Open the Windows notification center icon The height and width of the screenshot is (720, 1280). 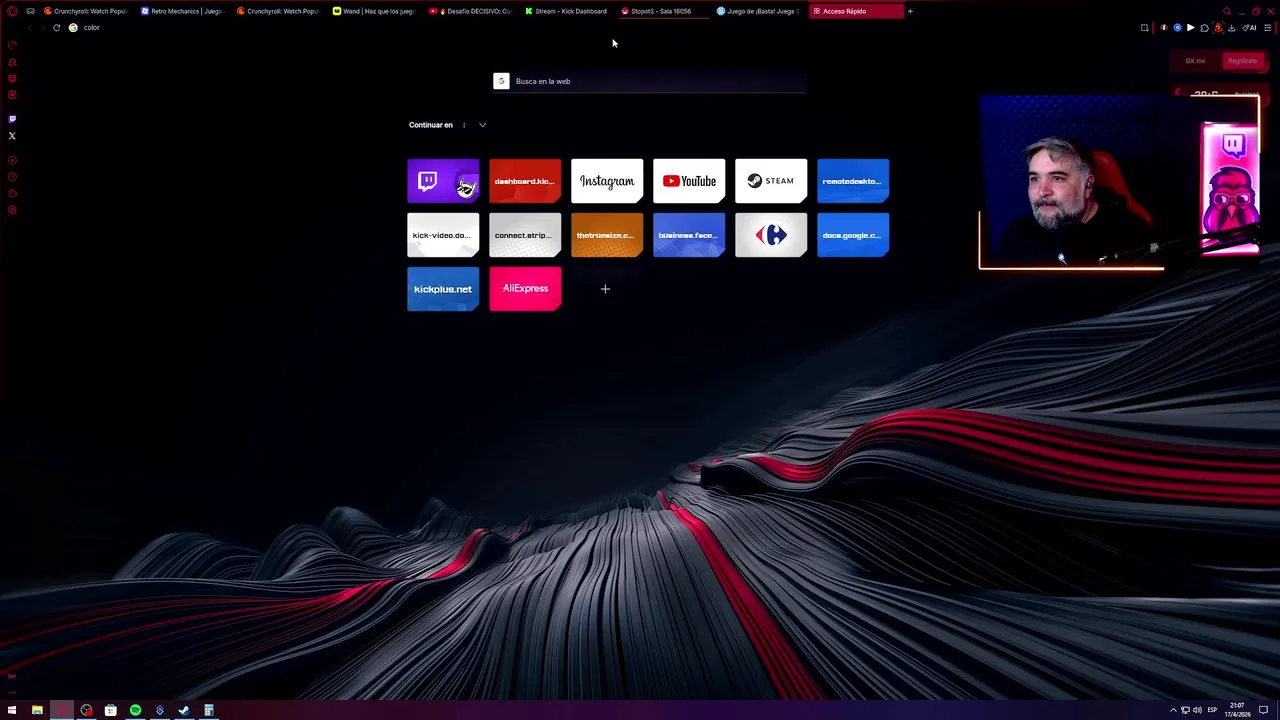(x=1263, y=710)
